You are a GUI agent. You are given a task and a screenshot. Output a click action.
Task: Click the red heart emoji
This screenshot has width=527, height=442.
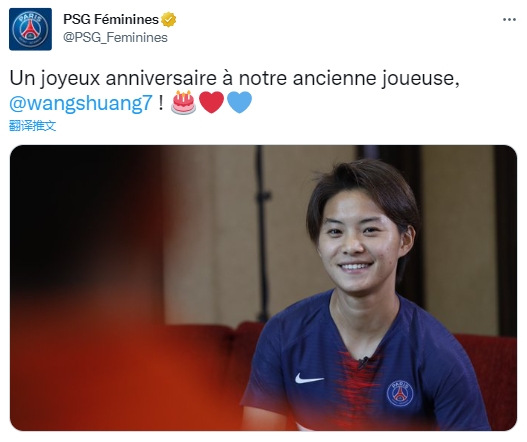(211, 102)
